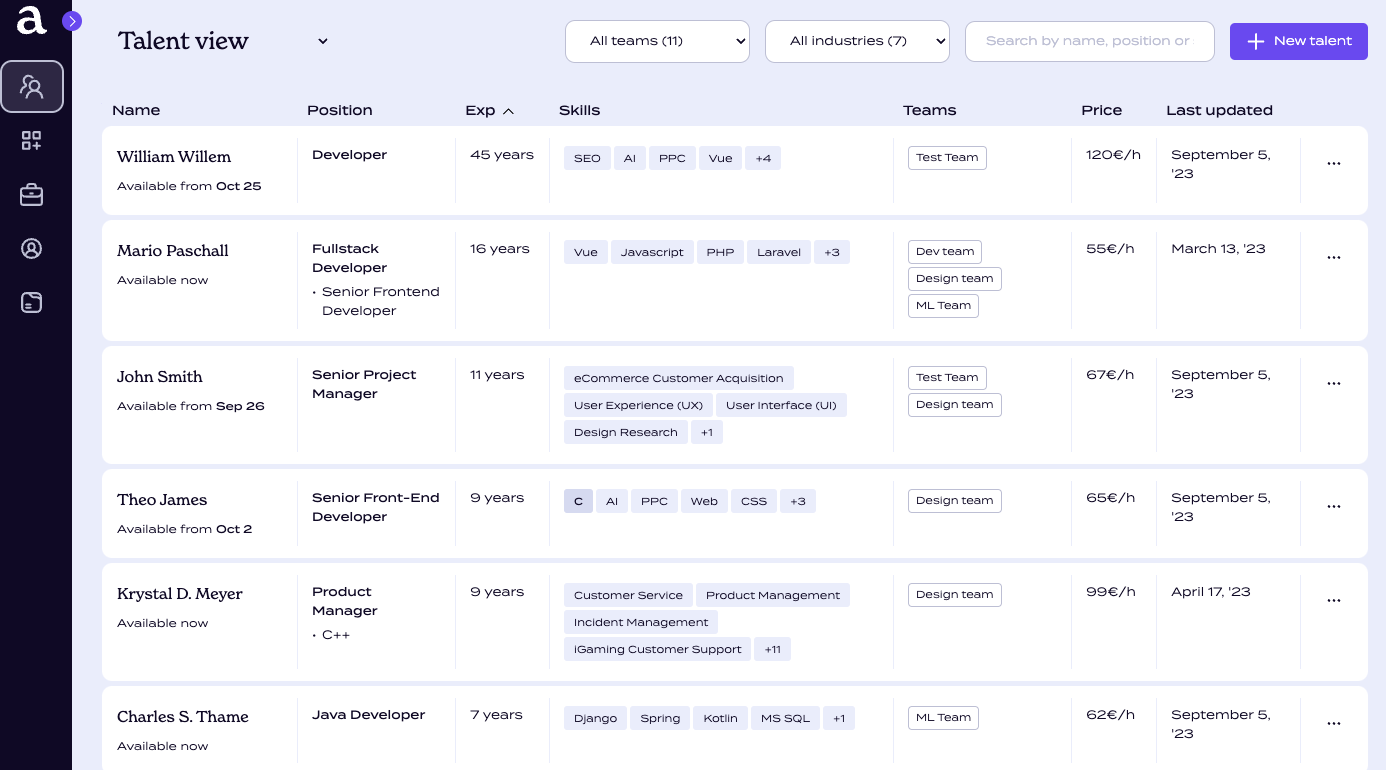Image resolution: width=1386 pixels, height=770 pixels.
Task: Open Mario Paschall's talent name
Action: click(173, 251)
